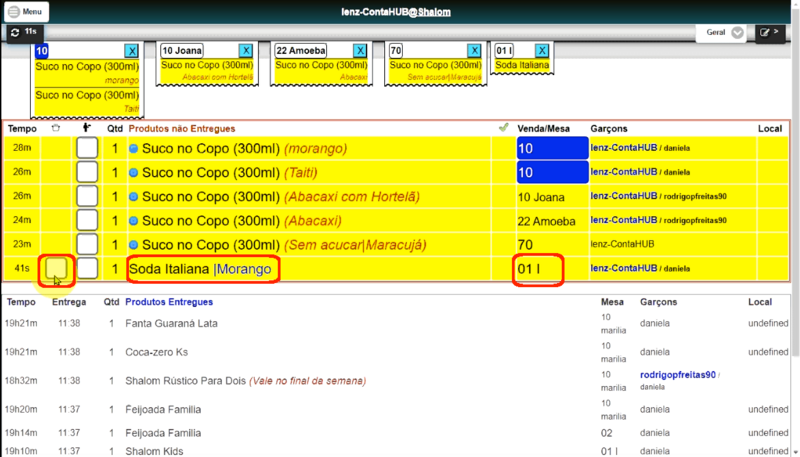Viewport: 800px width, 457px height.
Task: Click Produtos não Entregues header
Action: point(182,129)
